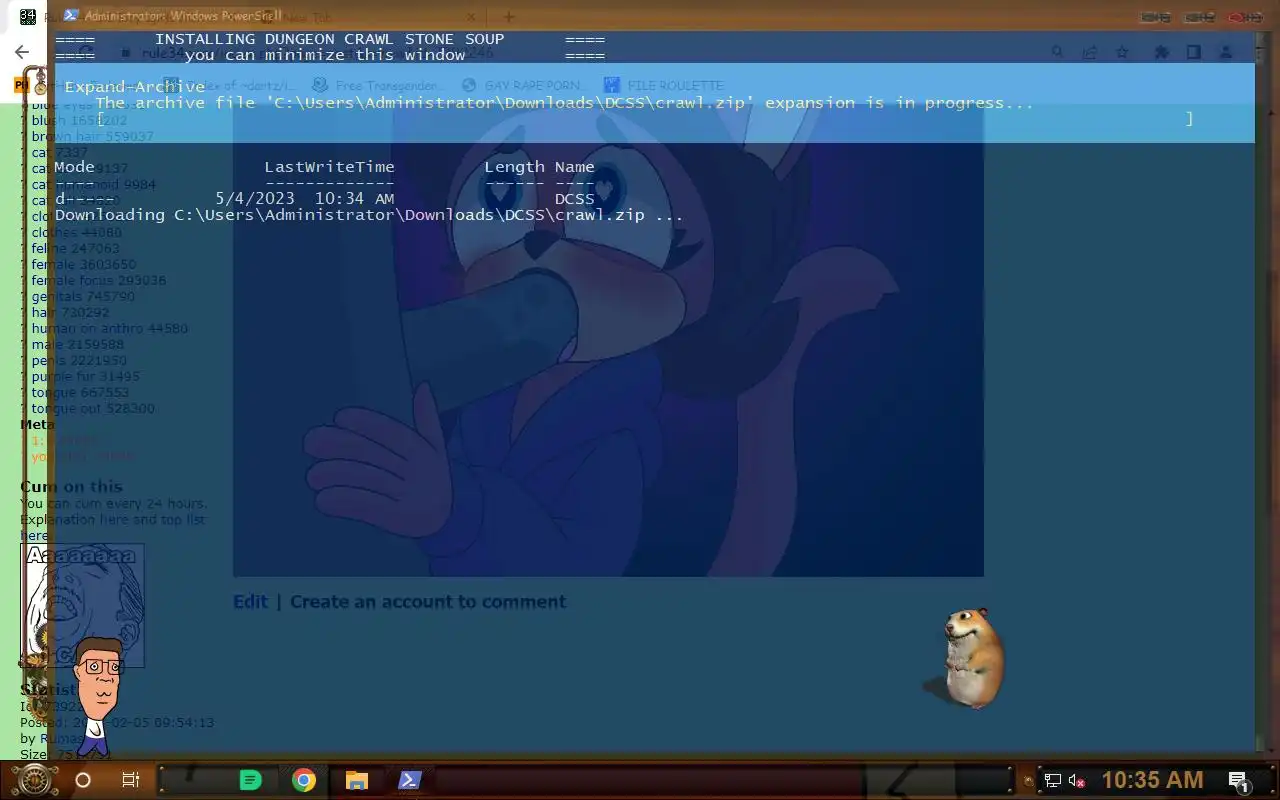Click the bookmark star in Chrome toolbar
Viewport: 1280px width, 800px height.
point(1122,52)
